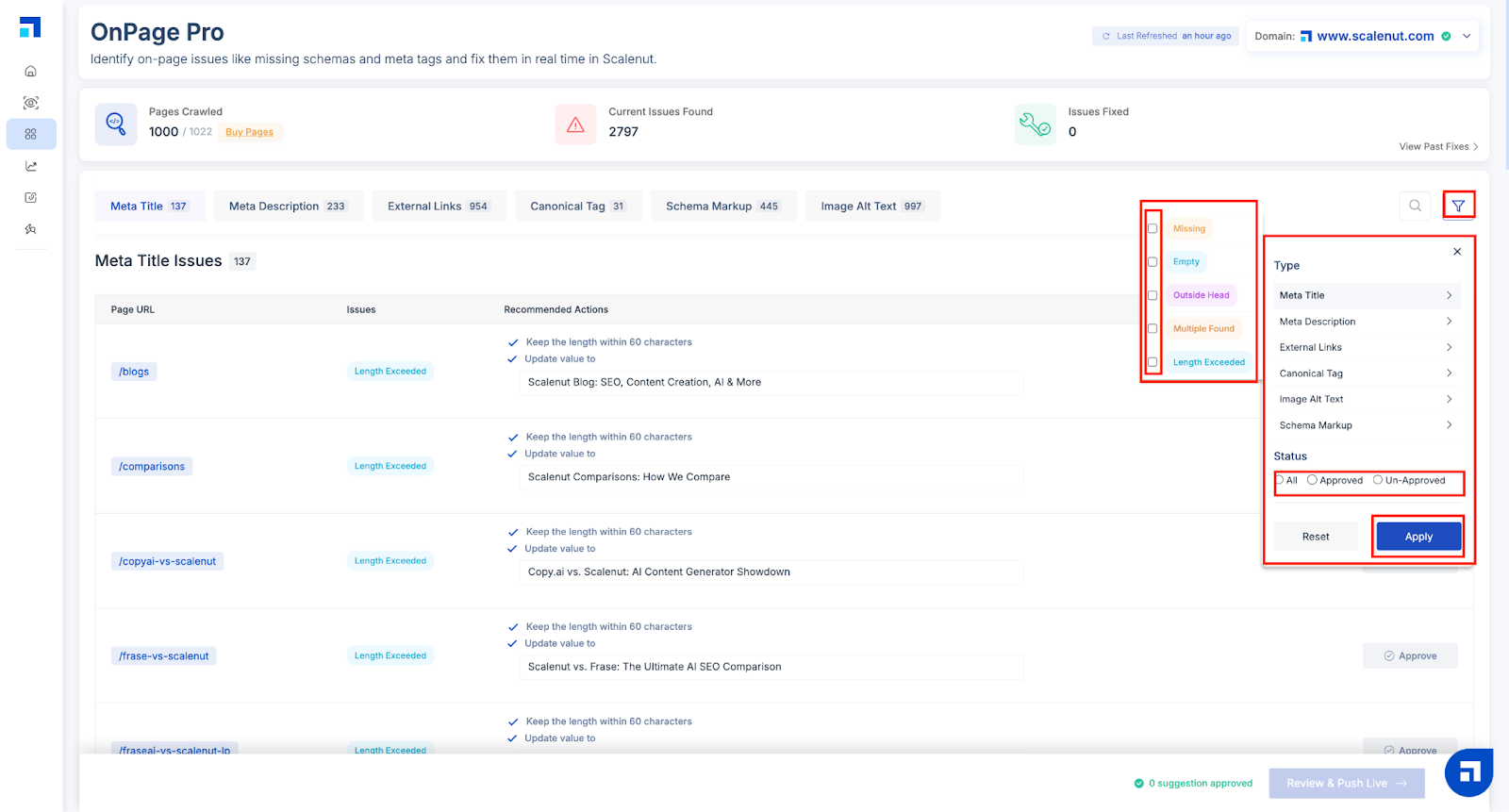The width and height of the screenshot is (1509, 812).
Task: Expand the Schema Markup type filter
Action: [1367, 425]
